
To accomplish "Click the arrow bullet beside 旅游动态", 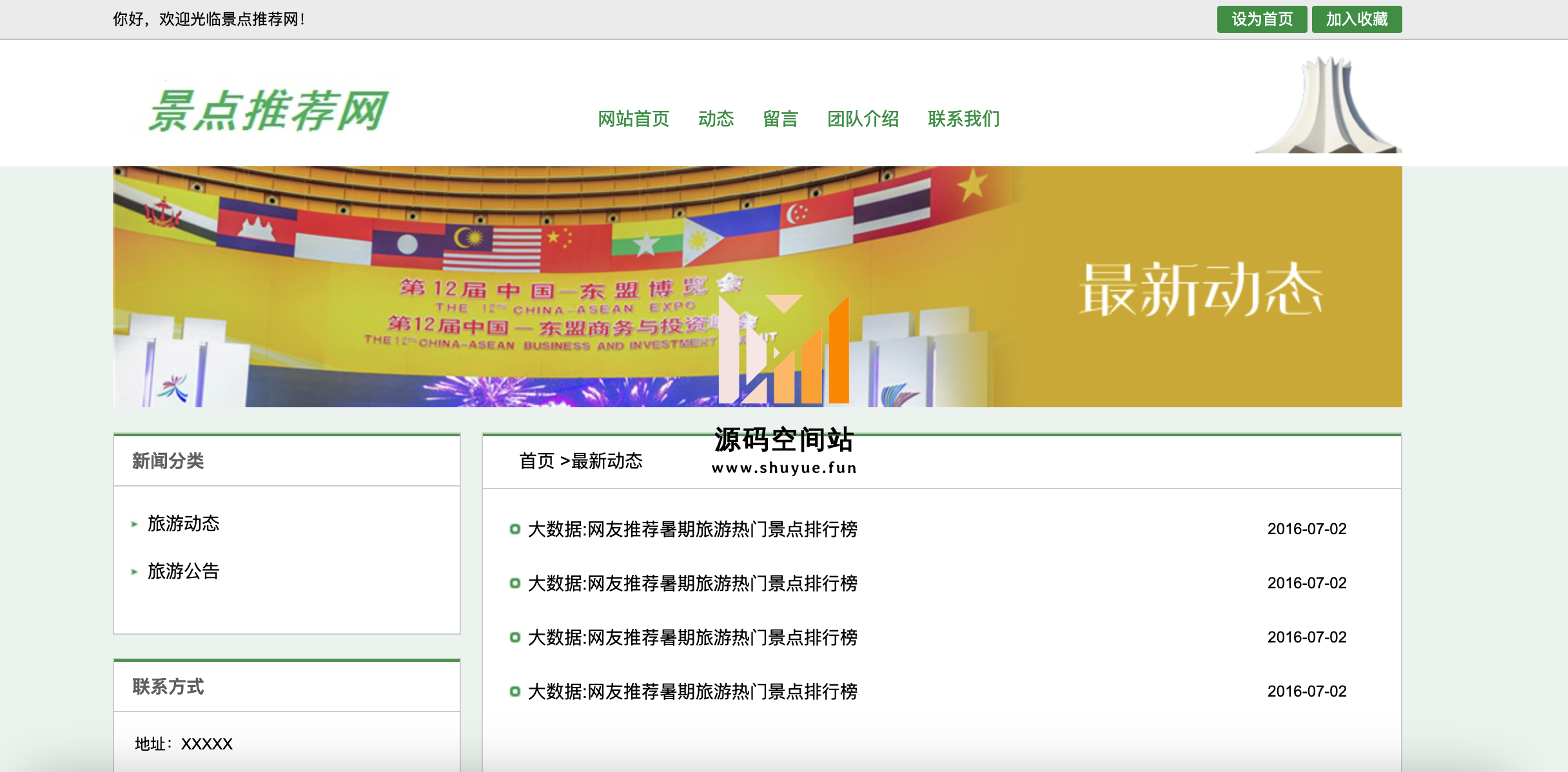I will pyautogui.click(x=134, y=525).
